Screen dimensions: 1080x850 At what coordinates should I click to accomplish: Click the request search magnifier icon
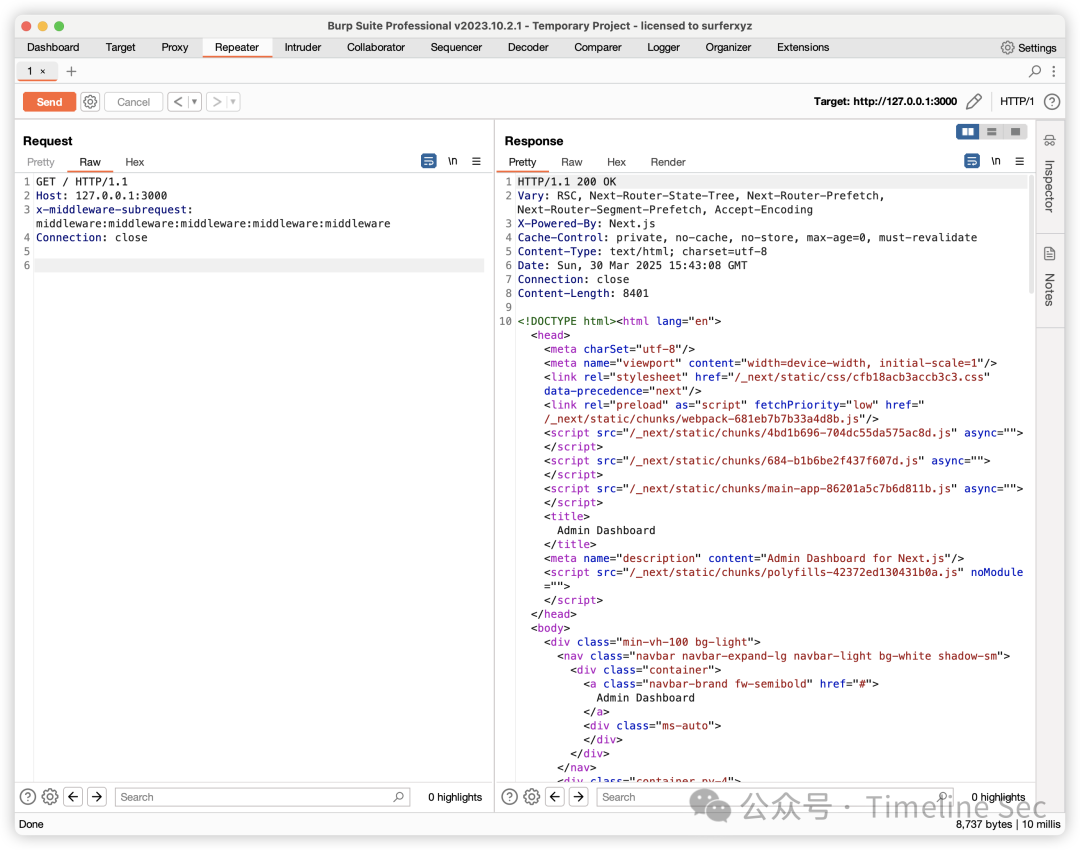click(x=399, y=797)
